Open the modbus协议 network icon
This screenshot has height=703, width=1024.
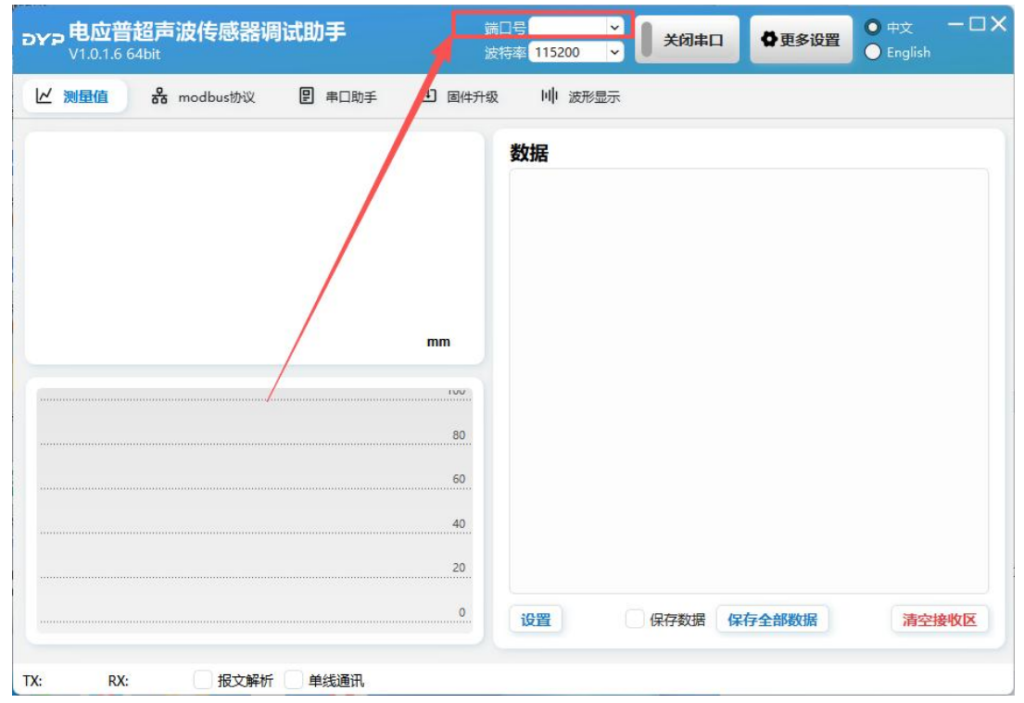(x=159, y=96)
